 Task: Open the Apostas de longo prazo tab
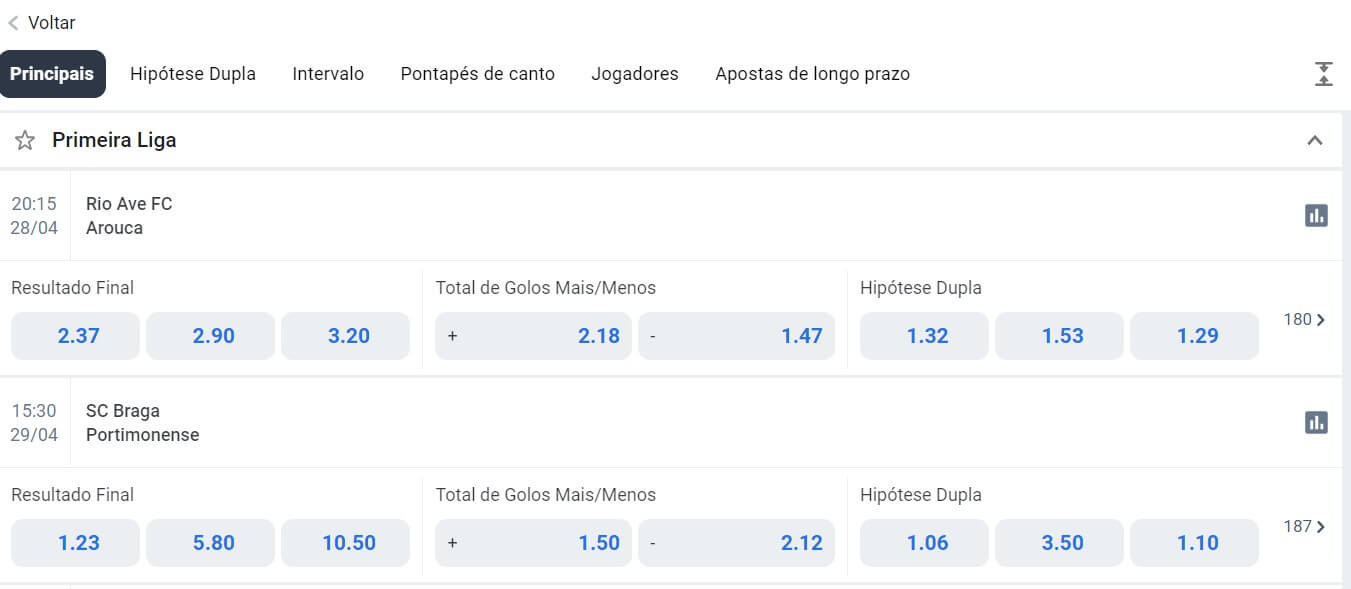pos(812,74)
